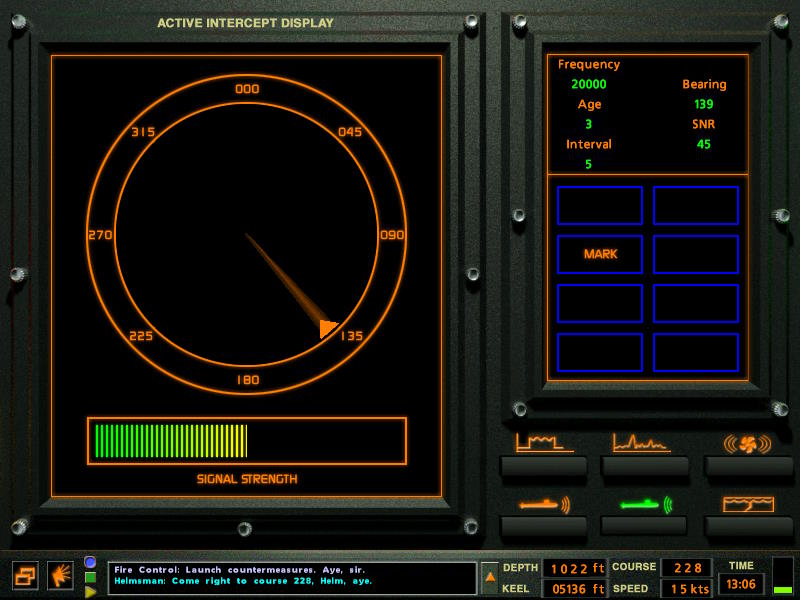Screen dimensions: 800x600
Task: Click the orange bearing pointer near 135
Action: point(327,329)
